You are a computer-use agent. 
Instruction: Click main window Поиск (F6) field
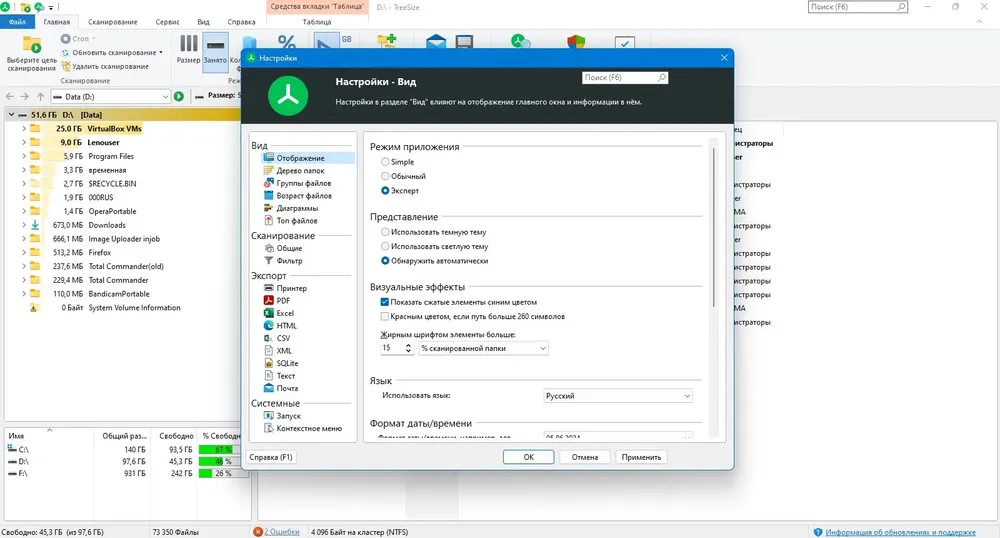tap(857, 7)
